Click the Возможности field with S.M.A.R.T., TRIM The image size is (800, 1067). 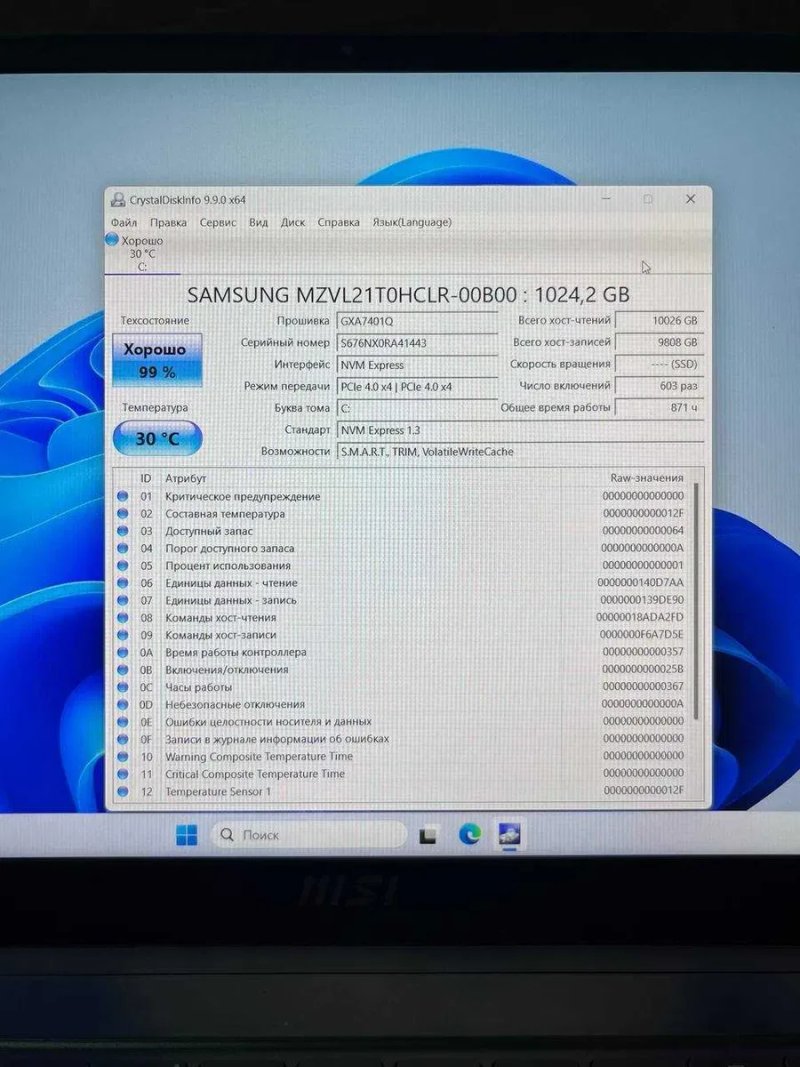pyautogui.click(x=520, y=452)
